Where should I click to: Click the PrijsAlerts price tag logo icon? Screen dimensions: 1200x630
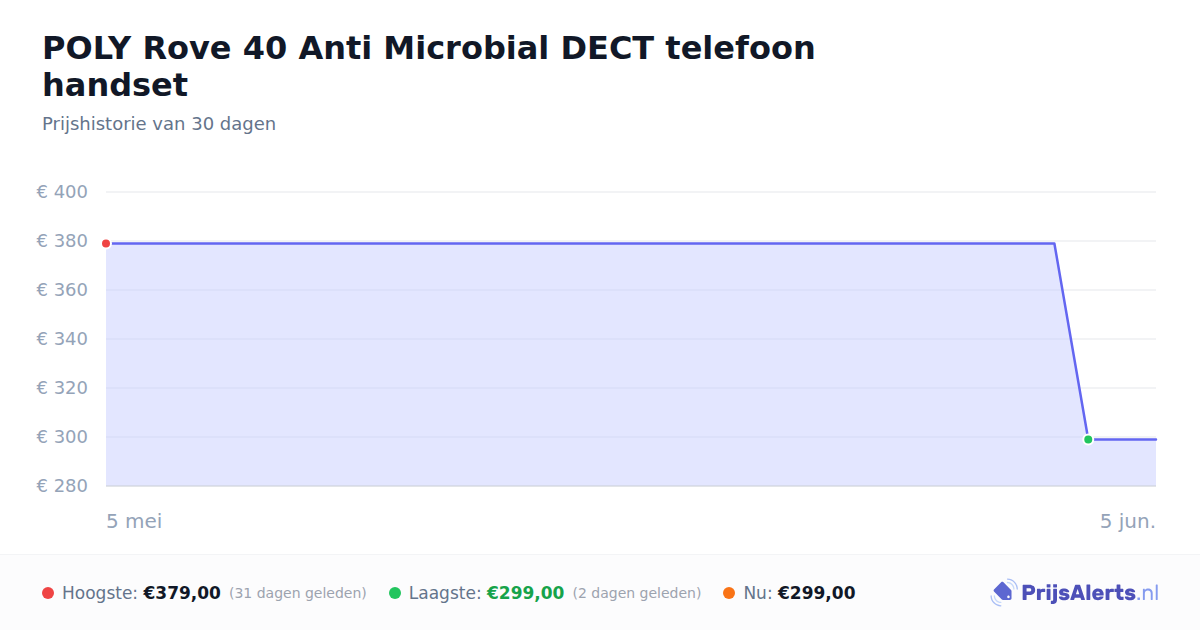point(1003,593)
